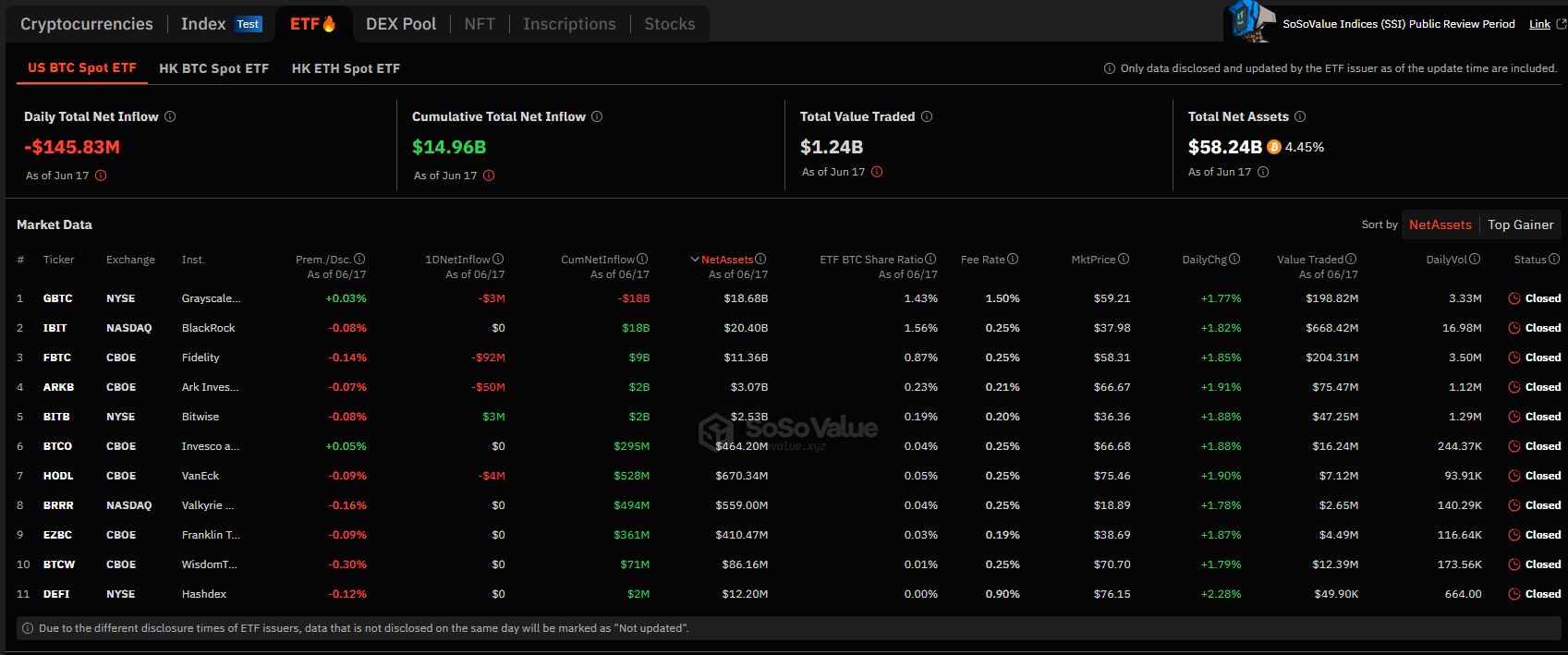Click the Closed status in the DEFI row

(1543, 594)
